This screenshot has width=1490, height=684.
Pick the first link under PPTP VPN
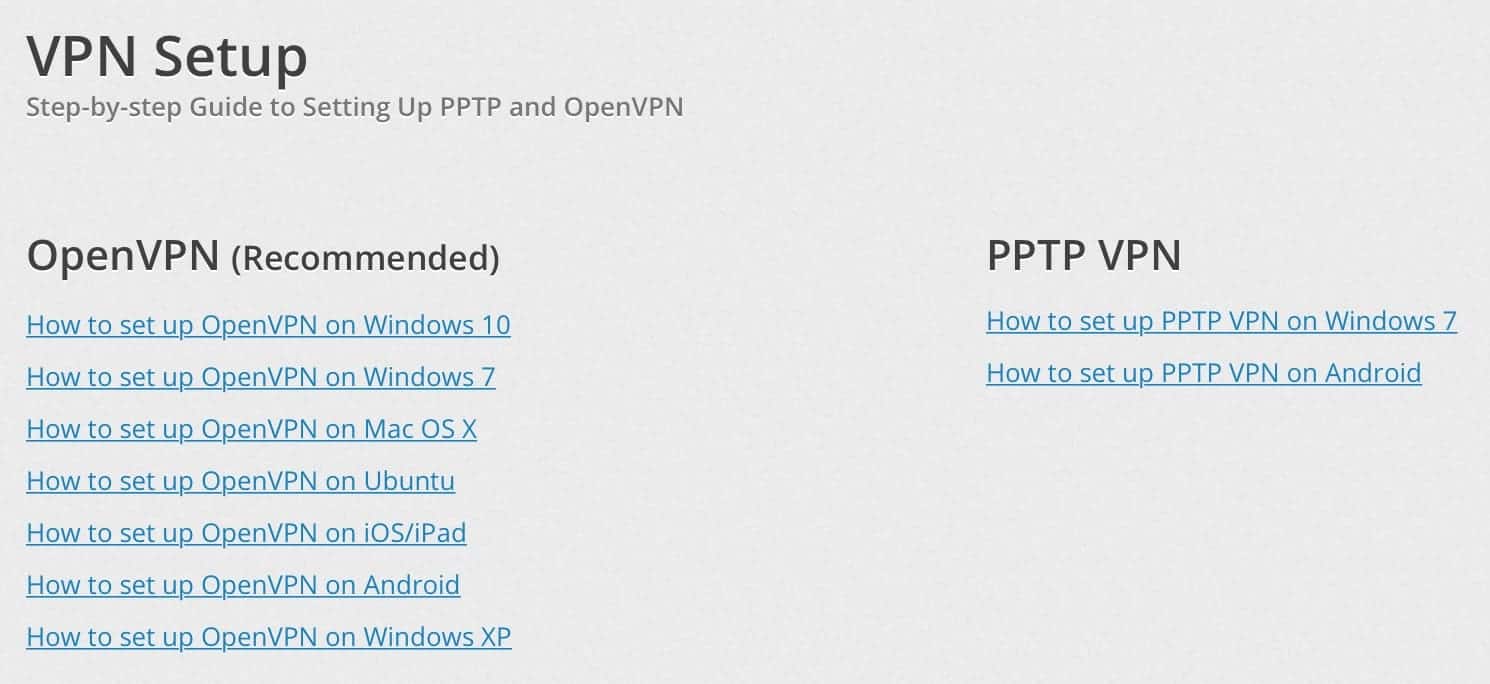1221,321
